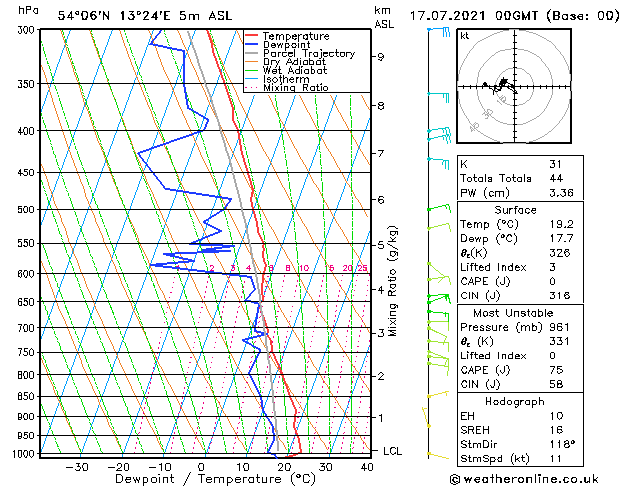The height and width of the screenshot is (486, 629).
Task: Click the 'Surface' section heading
Action: (515, 210)
